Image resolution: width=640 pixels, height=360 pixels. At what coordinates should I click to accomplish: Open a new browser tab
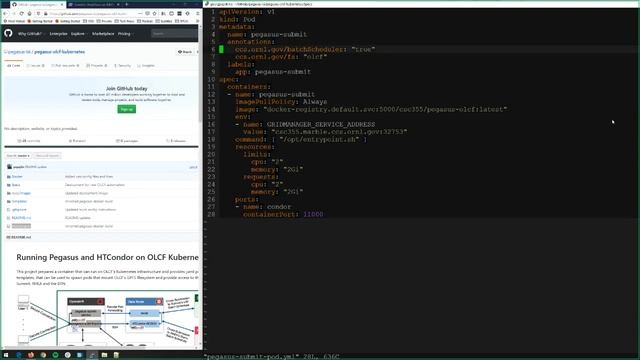[127, 4]
